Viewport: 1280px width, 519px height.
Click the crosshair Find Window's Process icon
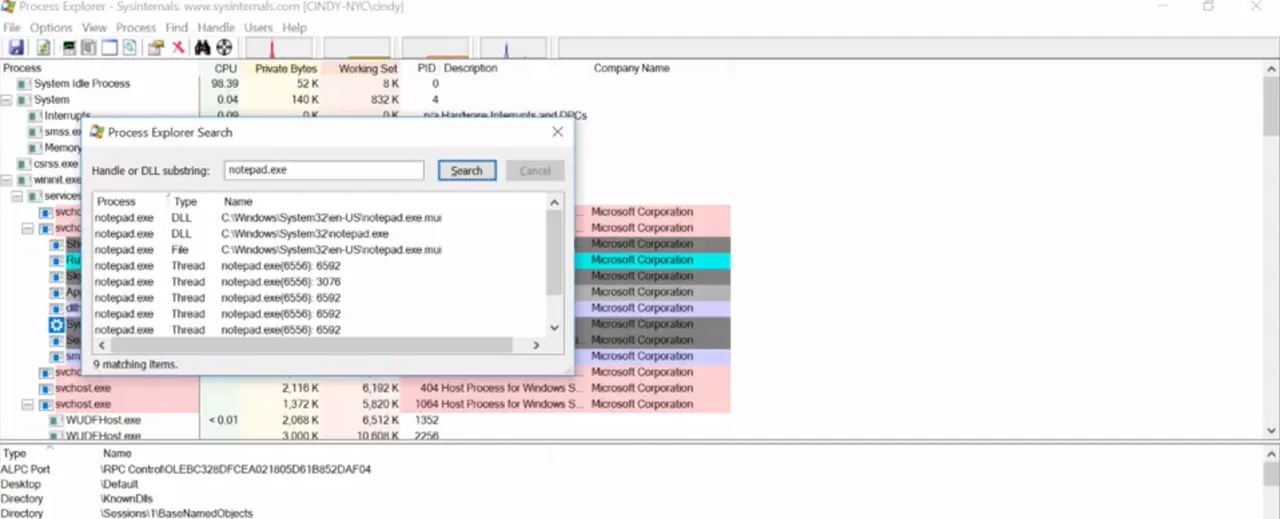pos(224,47)
